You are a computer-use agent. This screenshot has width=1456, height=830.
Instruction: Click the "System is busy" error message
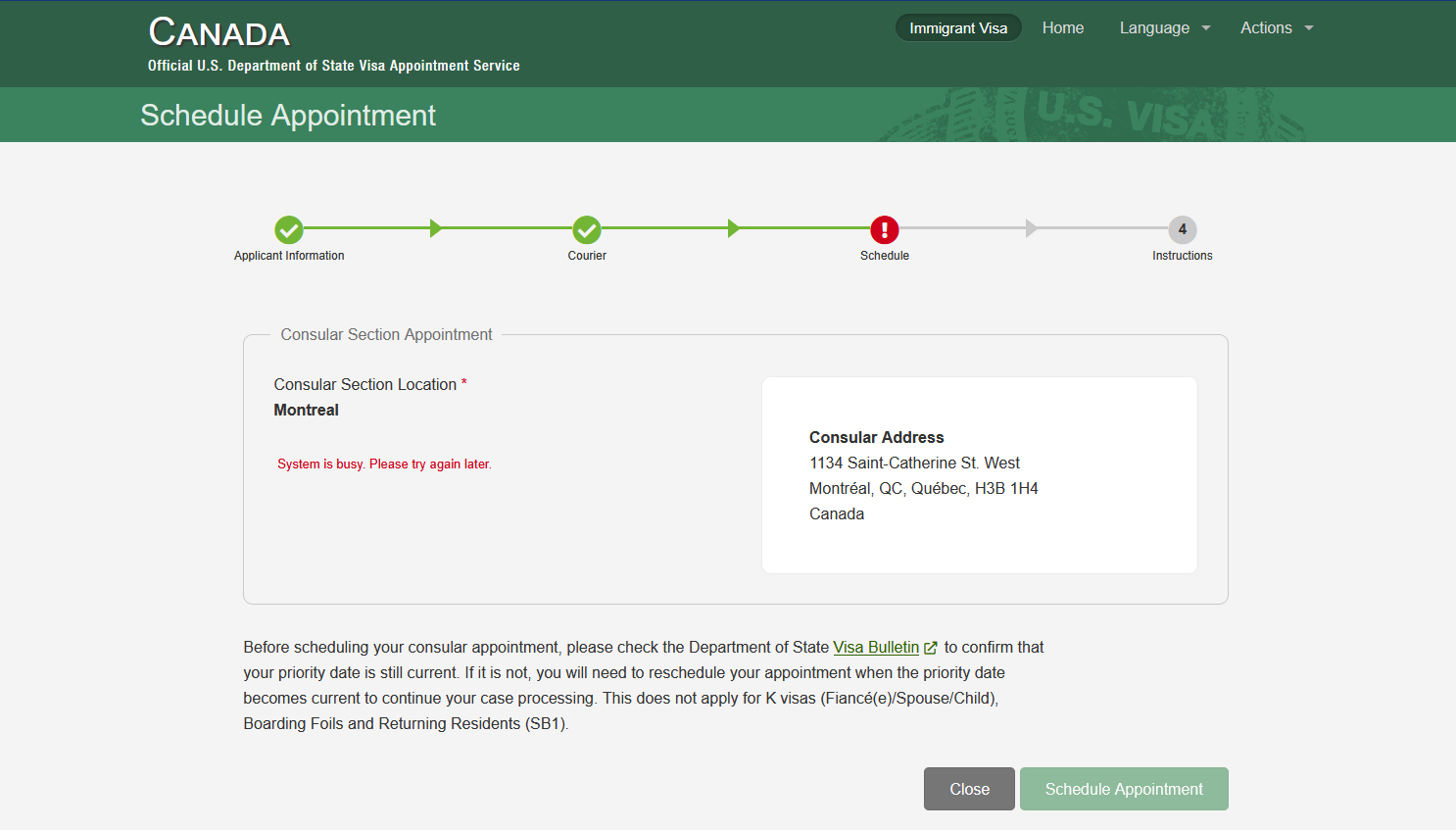pos(384,464)
